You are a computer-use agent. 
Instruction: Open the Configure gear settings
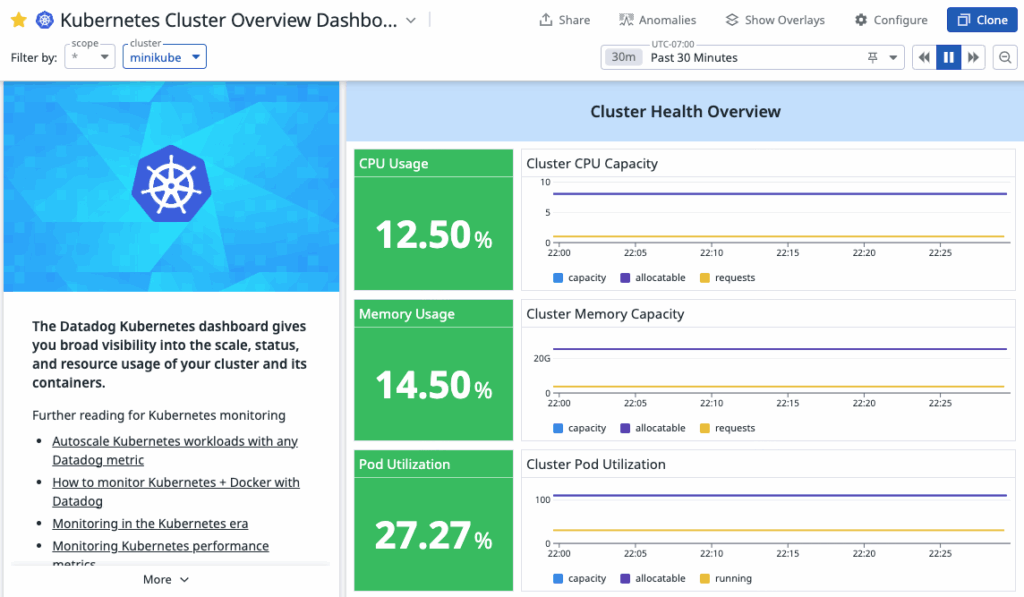point(891,20)
